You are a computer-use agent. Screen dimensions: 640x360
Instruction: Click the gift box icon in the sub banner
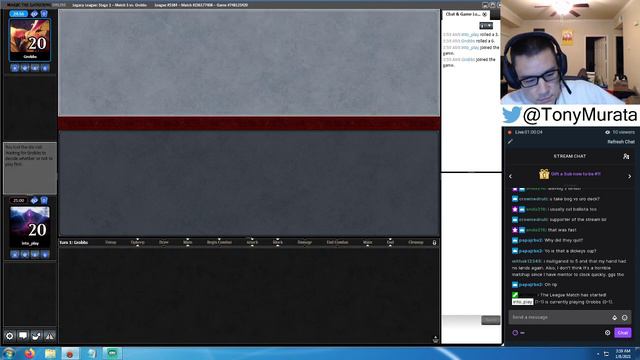click(544, 174)
